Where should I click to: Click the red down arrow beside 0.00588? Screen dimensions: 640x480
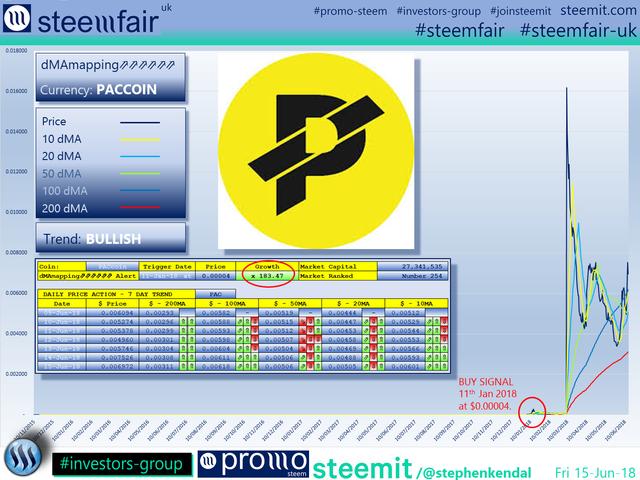pyautogui.click(x=255, y=322)
